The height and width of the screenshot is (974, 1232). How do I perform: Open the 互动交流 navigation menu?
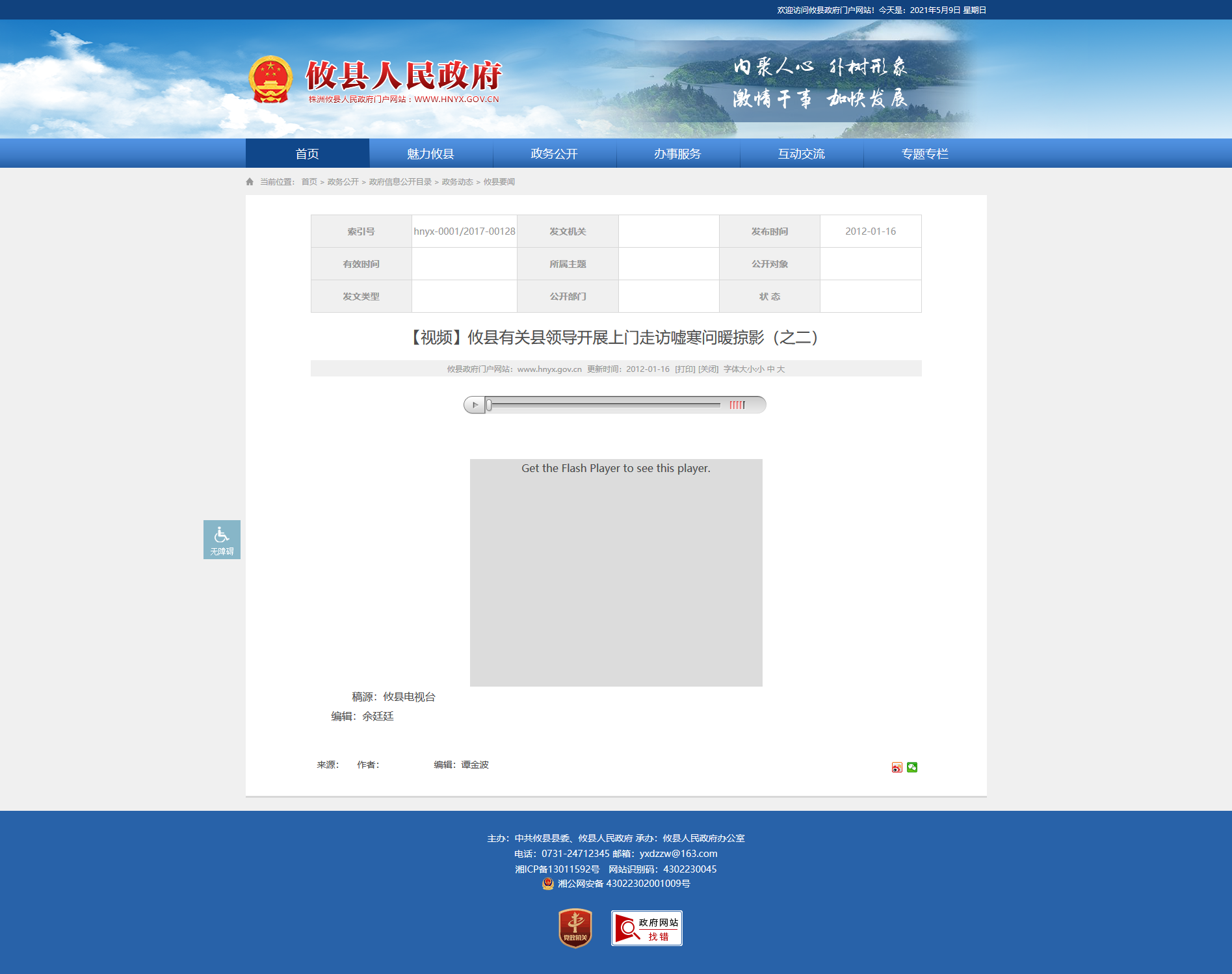tap(802, 153)
